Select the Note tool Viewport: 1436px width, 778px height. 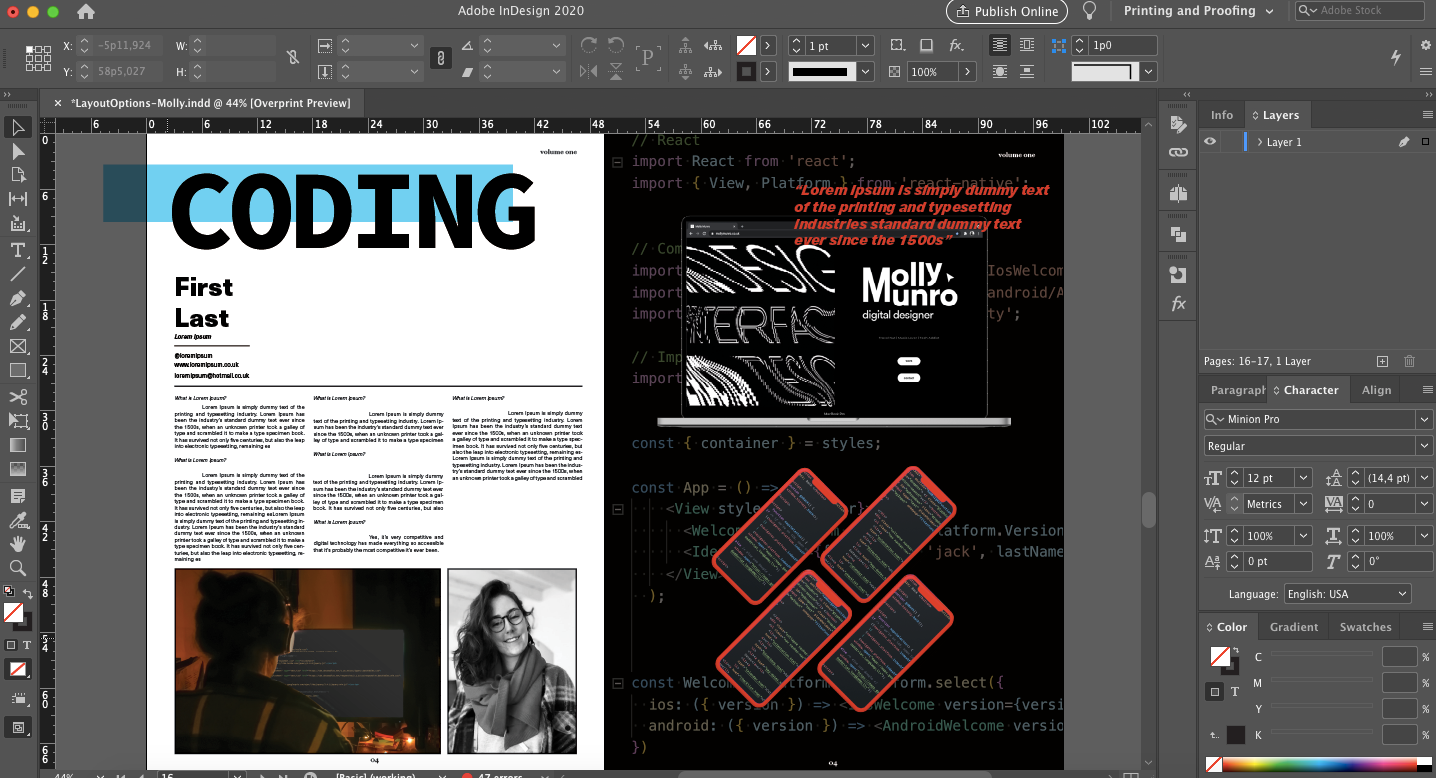(17, 496)
